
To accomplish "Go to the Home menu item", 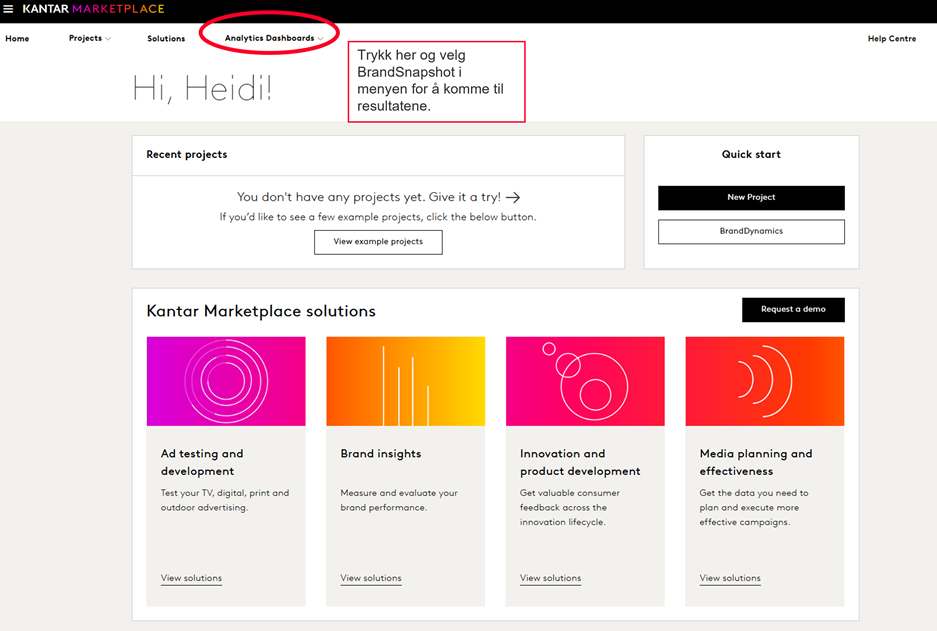I will (17, 38).
